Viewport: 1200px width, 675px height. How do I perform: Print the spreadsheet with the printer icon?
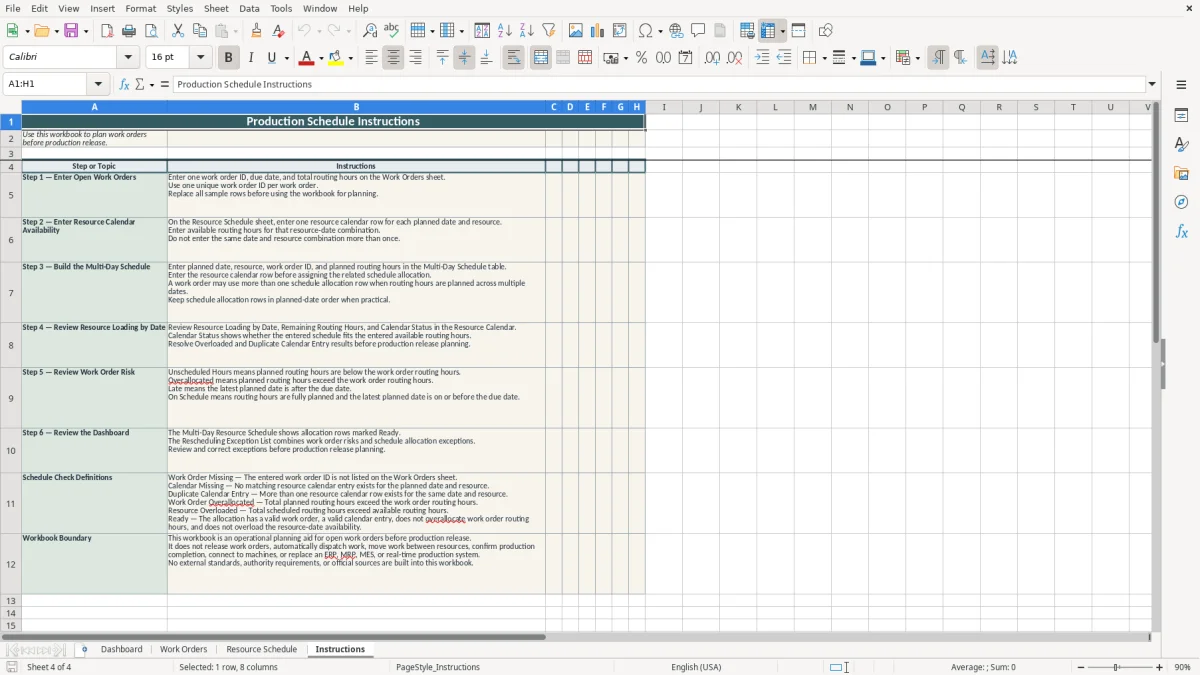[129, 31]
